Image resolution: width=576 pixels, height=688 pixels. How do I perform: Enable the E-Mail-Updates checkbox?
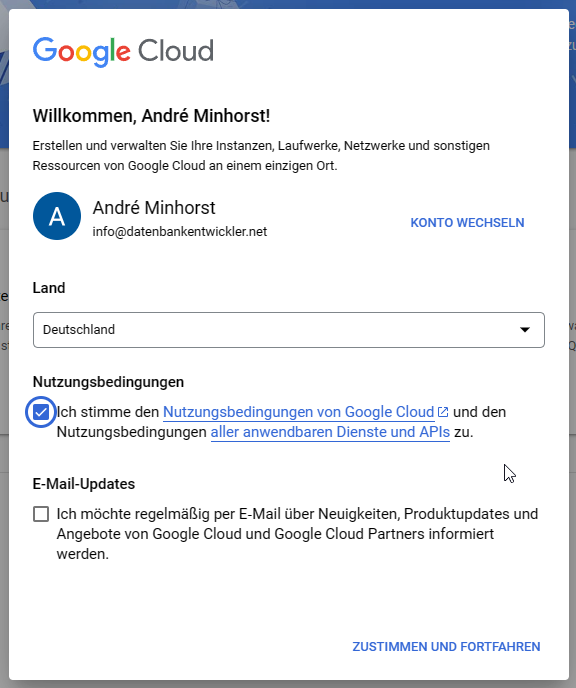[41, 514]
